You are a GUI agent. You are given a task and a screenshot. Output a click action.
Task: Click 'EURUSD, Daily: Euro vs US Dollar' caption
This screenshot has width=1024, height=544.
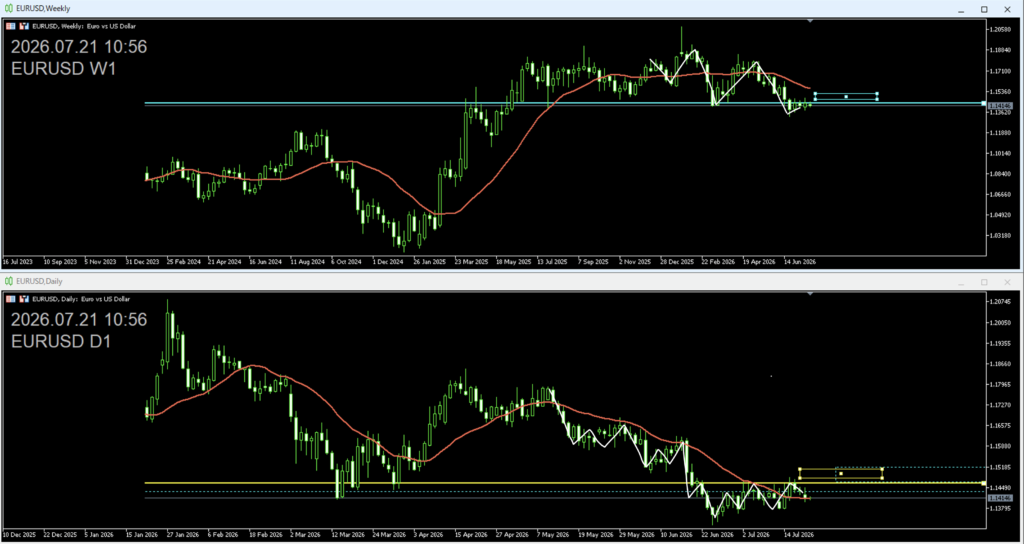click(x=81, y=298)
